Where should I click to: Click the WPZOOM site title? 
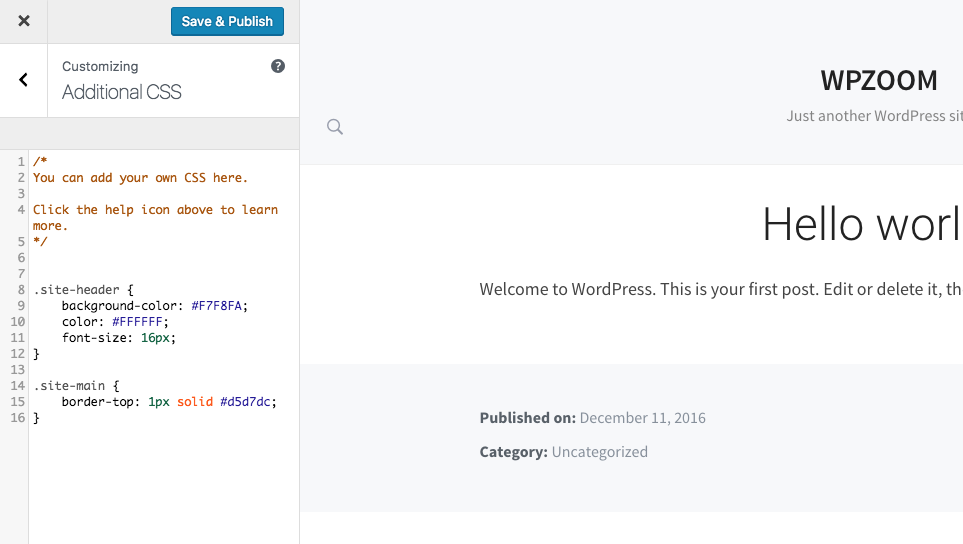[879, 80]
